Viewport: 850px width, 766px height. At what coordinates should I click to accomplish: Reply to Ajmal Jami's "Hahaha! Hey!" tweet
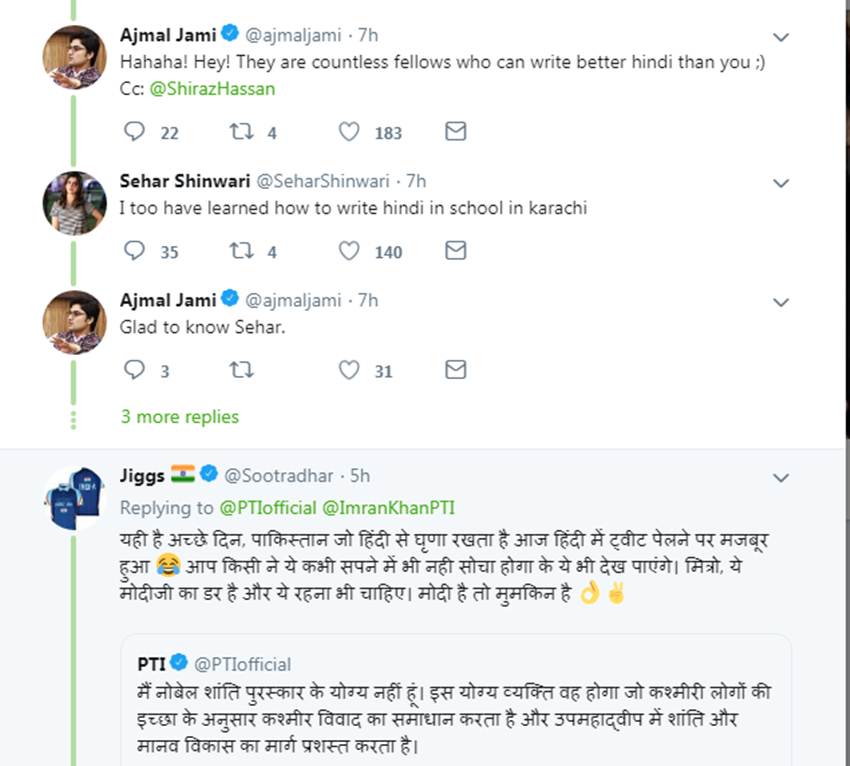tap(135, 131)
